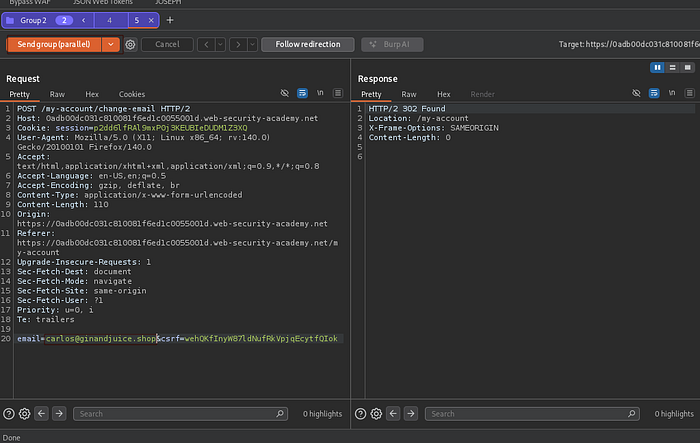Open Response search settings gear
The height and width of the screenshot is (443, 700).
pos(376,414)
